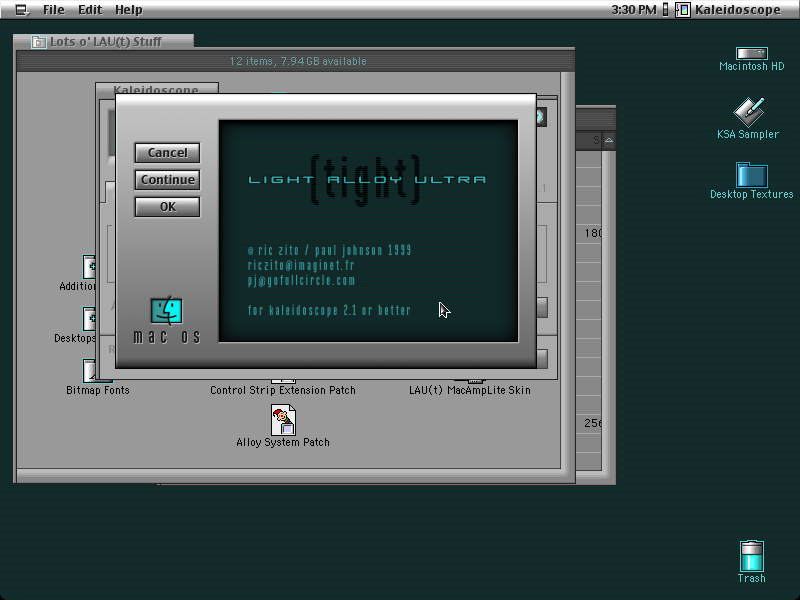Click the Control Strip Extension Patch label

point(283,390)
